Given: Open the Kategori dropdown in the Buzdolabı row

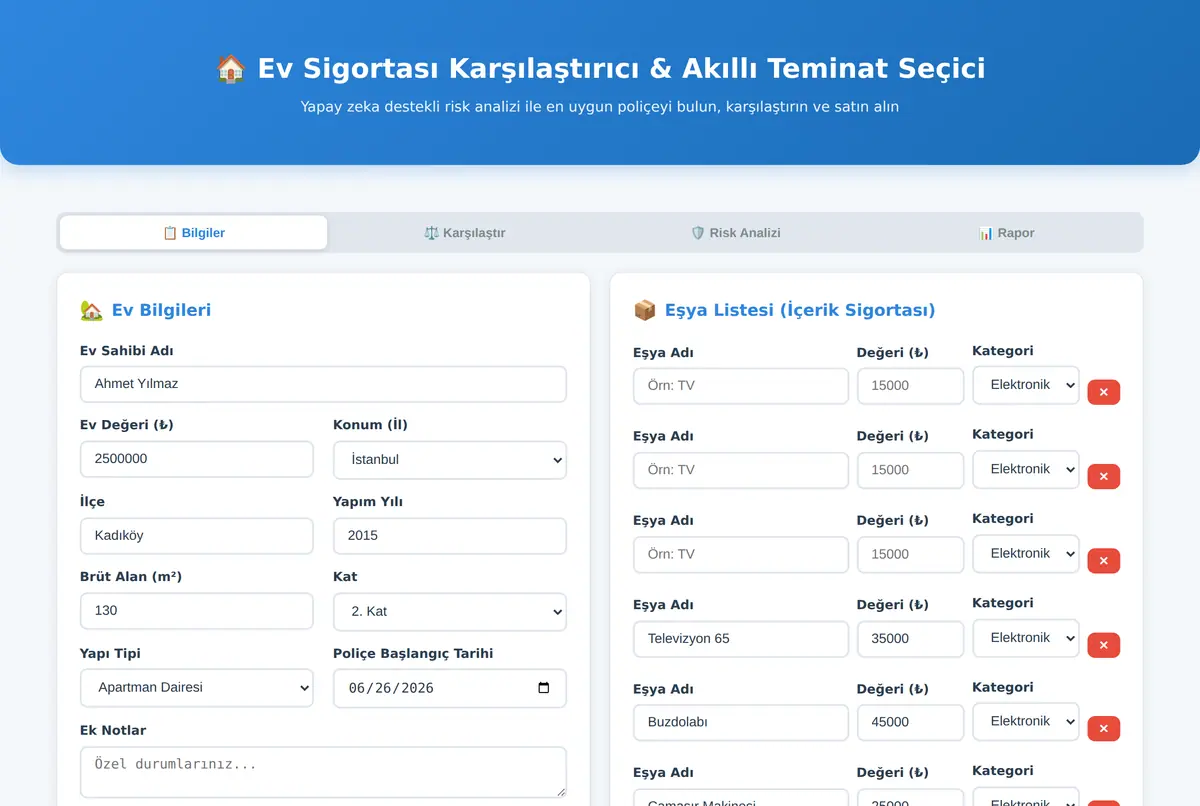Looking at the screenshot, I should 1026,722.
